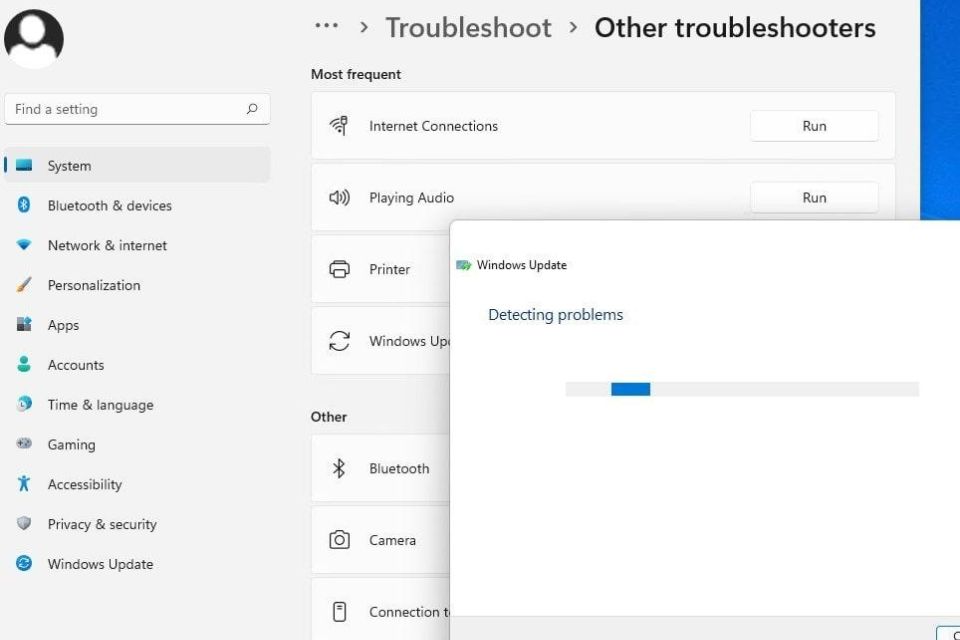Viewport: 960px width, 640px height.
Task: Click the Find a setting search box
Action: tap(137, 109)
